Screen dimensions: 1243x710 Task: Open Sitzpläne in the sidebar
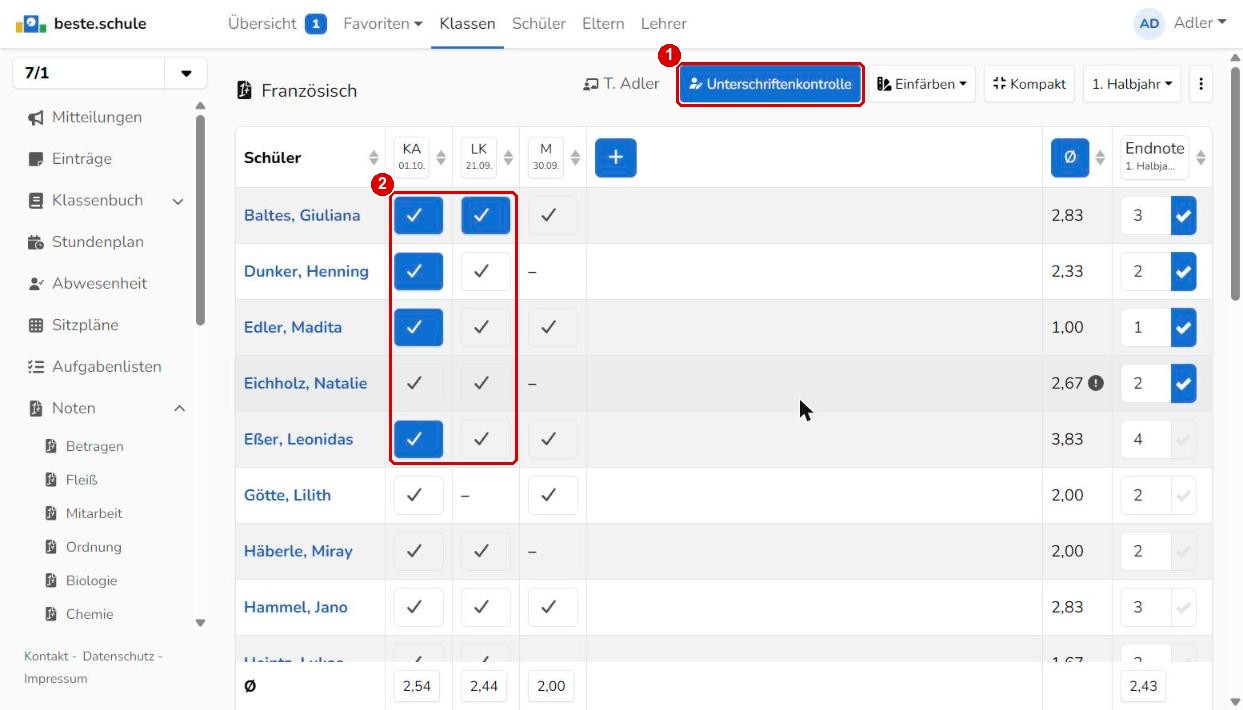point(85,325)
